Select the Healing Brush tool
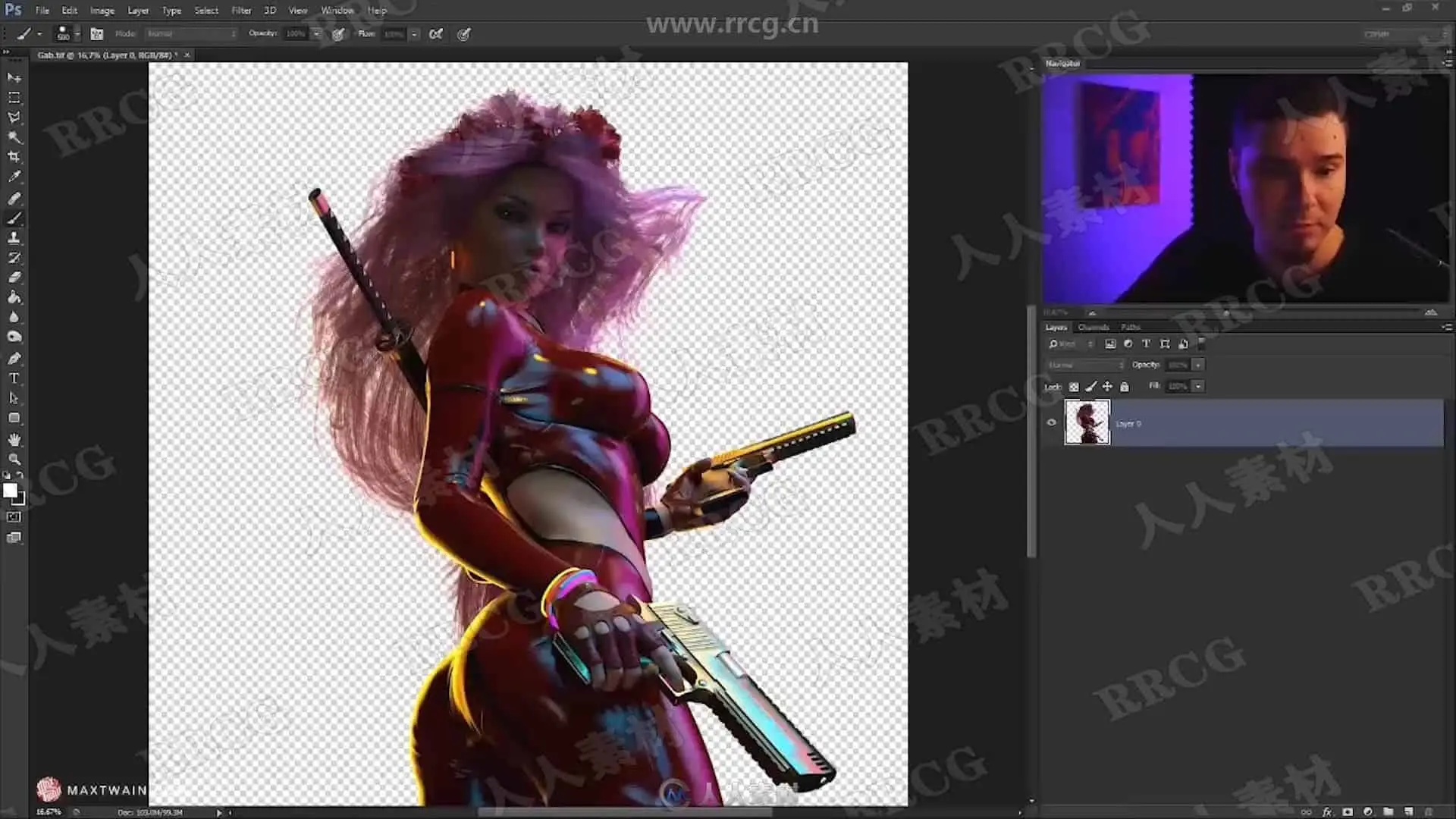Image resolution: width=1456 pixels, height=819 pixels. coord(14,199)
